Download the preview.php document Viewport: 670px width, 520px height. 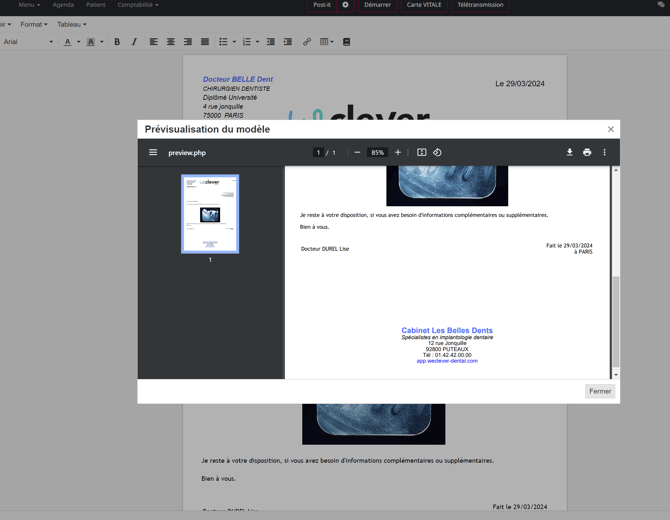point(569,153)
